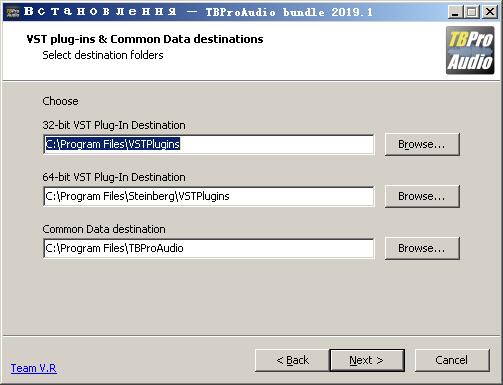Browse for Common Data destination folder

click(x=422, y=248)
